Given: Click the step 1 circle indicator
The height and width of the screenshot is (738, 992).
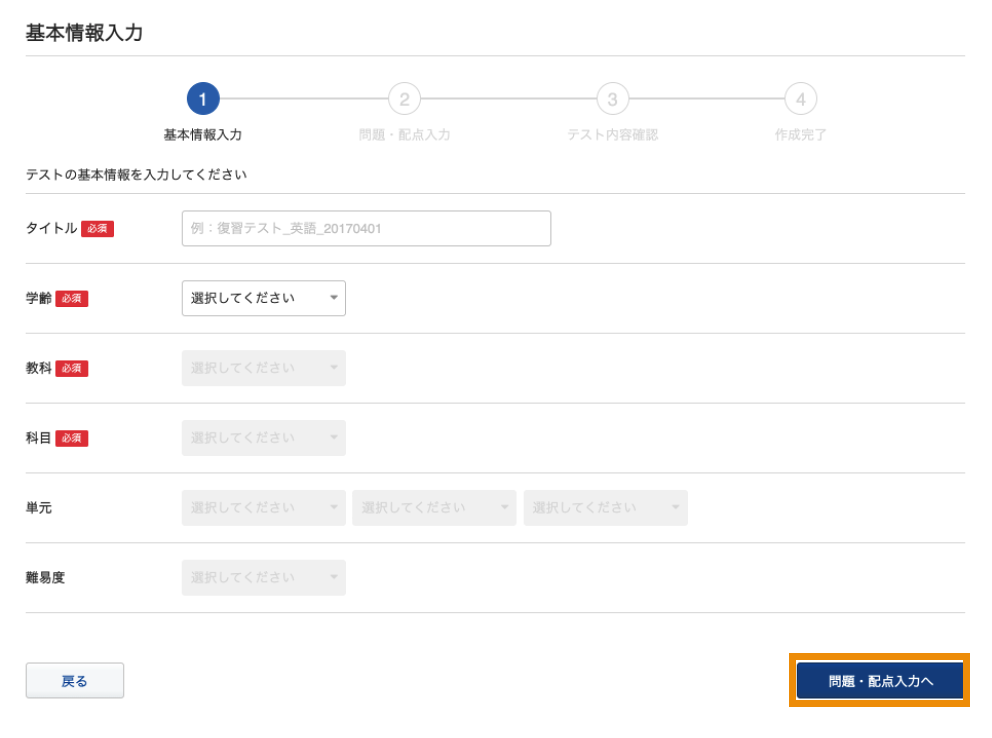Looking at the screenshot, I should pos(203,99).
